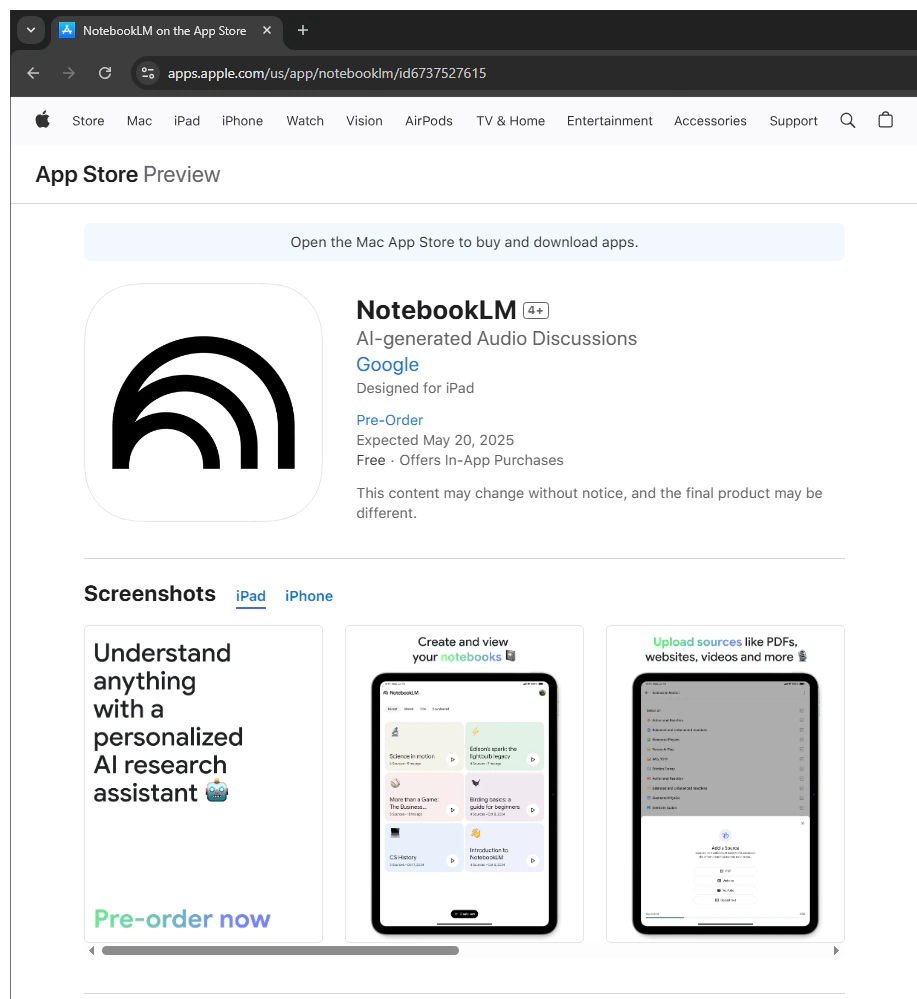Reload the page with the refresh icon
917x999 pixels.
(105, 73)
